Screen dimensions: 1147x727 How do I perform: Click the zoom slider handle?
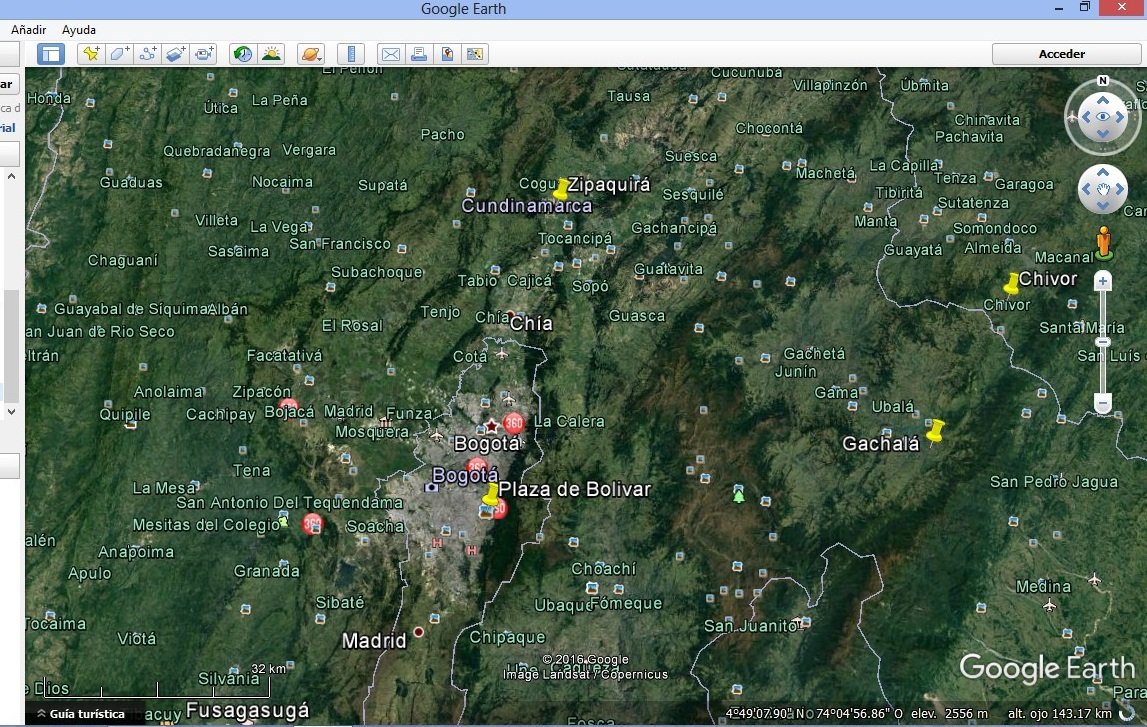(x=1102, y=342)
